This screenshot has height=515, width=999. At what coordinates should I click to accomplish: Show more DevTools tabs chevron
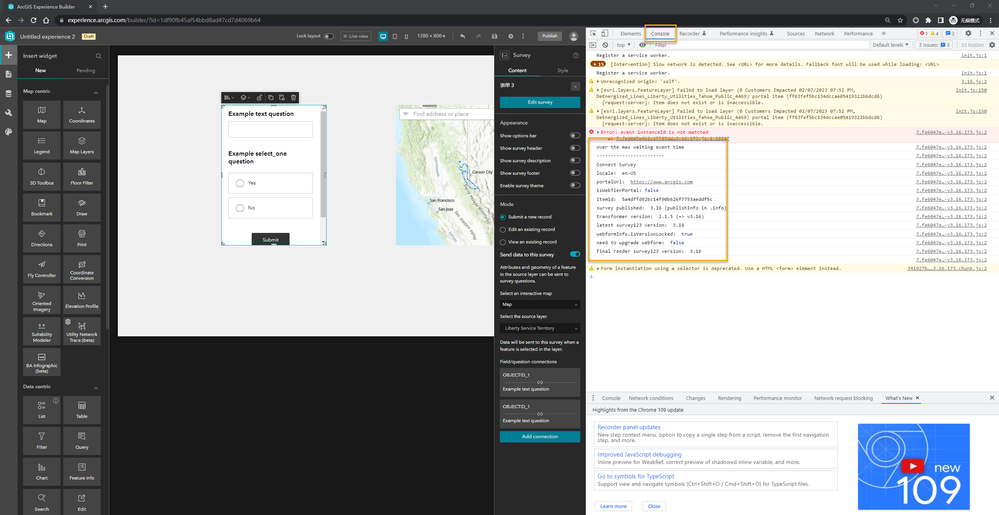[x=883, y=33]
